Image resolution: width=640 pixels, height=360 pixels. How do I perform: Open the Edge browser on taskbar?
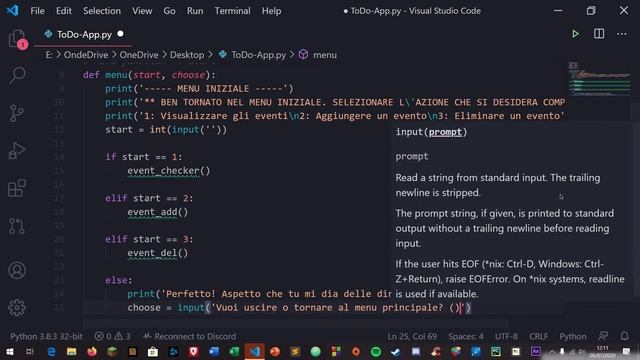click(x=51, y=351)
